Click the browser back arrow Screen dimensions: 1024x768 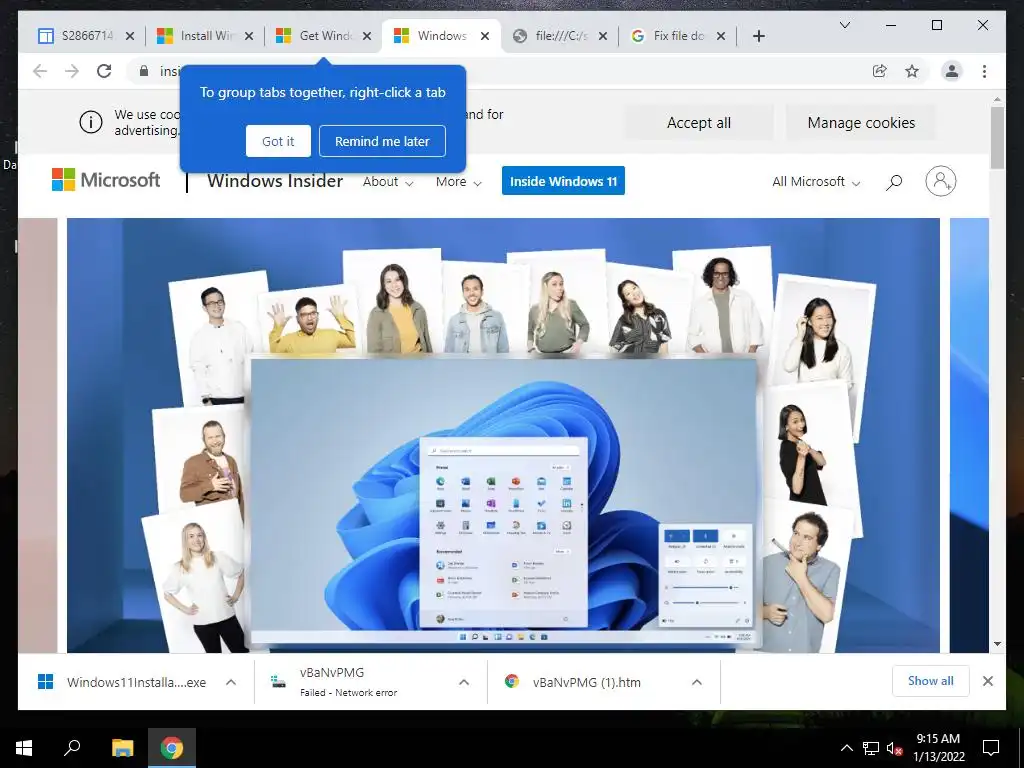point(40,71)
